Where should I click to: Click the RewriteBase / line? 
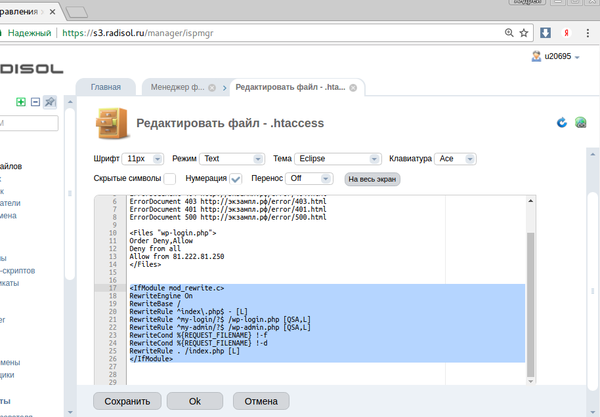[155, 304]
